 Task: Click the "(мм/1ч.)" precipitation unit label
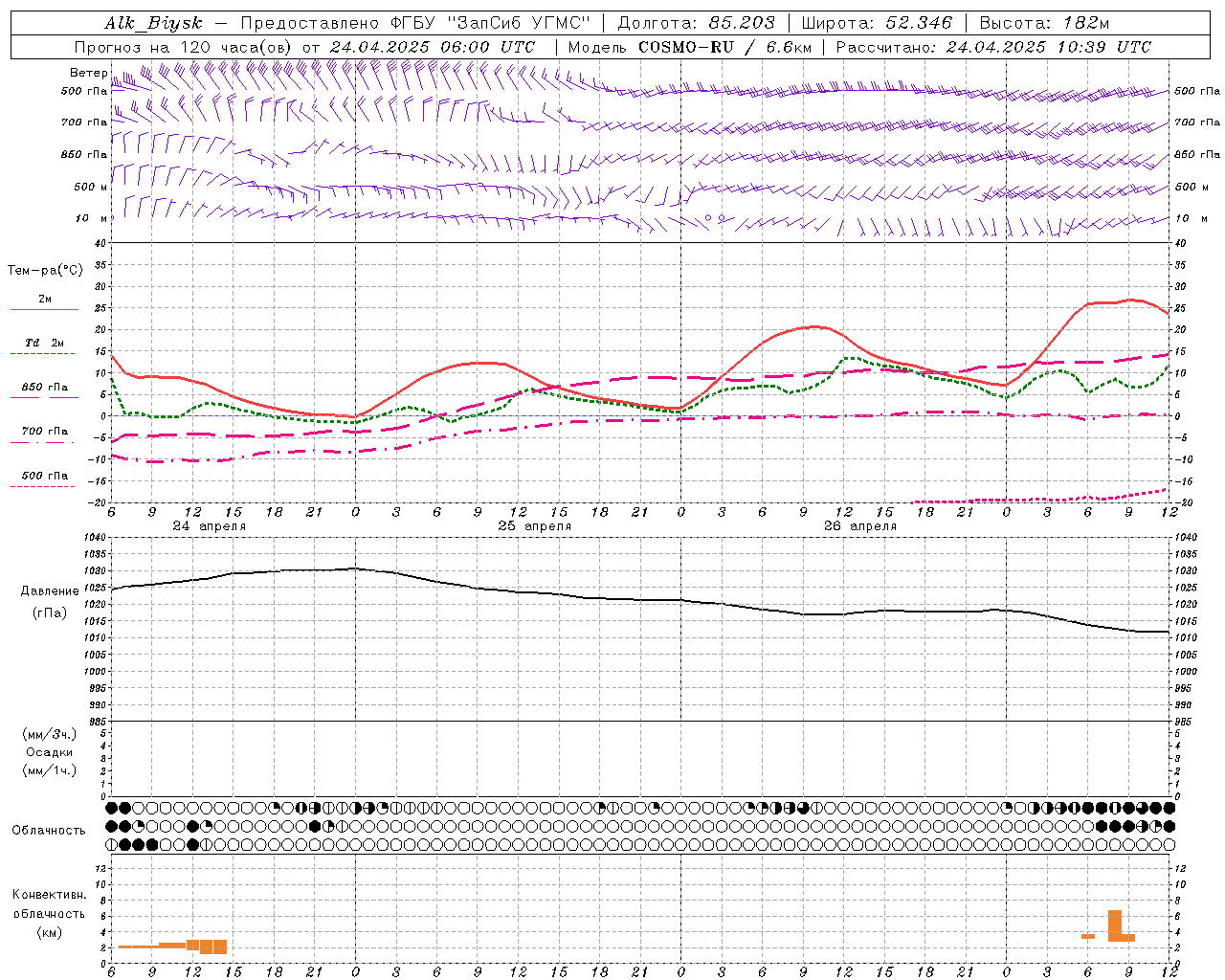50,770
